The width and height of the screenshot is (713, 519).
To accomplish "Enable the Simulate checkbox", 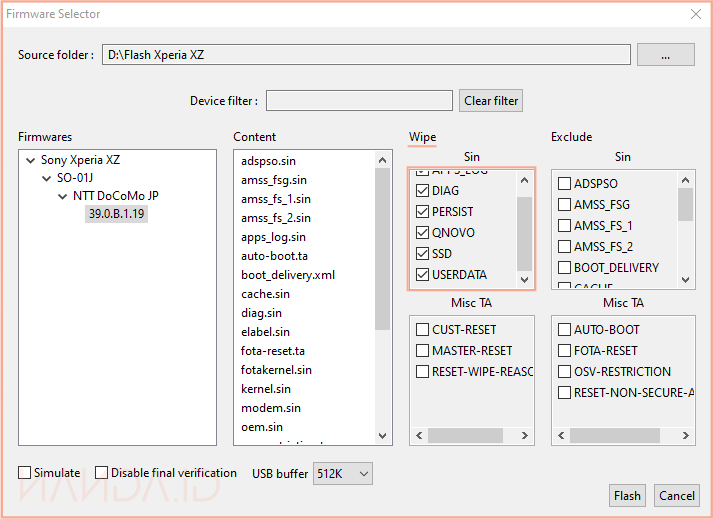I will click(x=25, y=473).
